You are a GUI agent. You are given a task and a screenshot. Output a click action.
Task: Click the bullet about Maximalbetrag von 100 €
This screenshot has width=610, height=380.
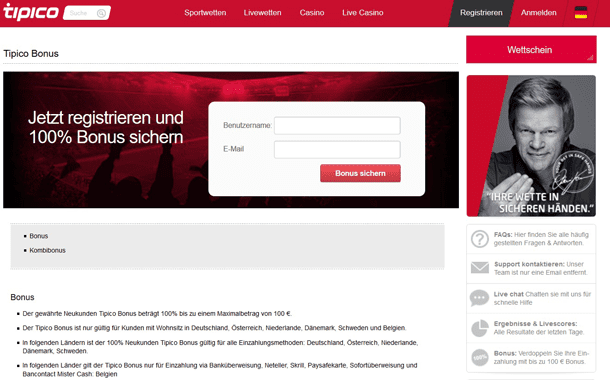[157, 313]
